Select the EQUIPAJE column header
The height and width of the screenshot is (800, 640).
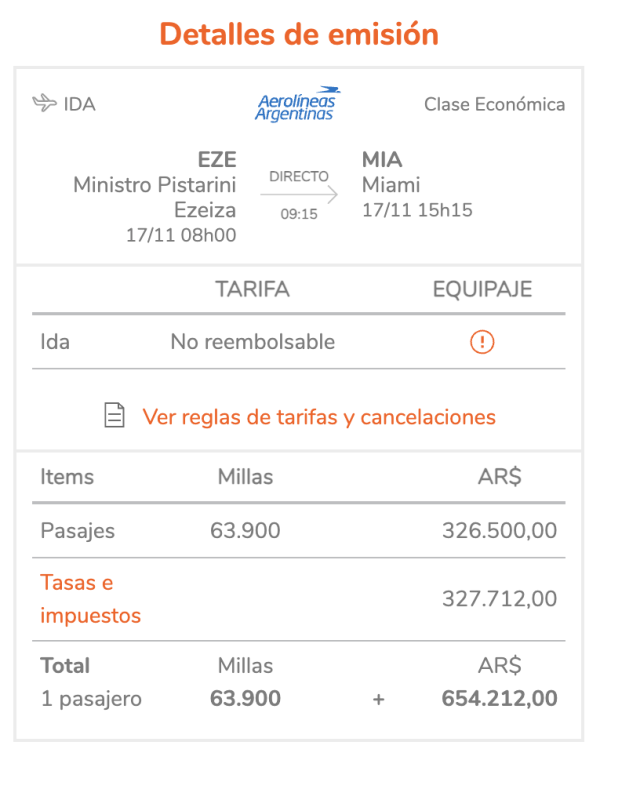(x=482, y=289)
